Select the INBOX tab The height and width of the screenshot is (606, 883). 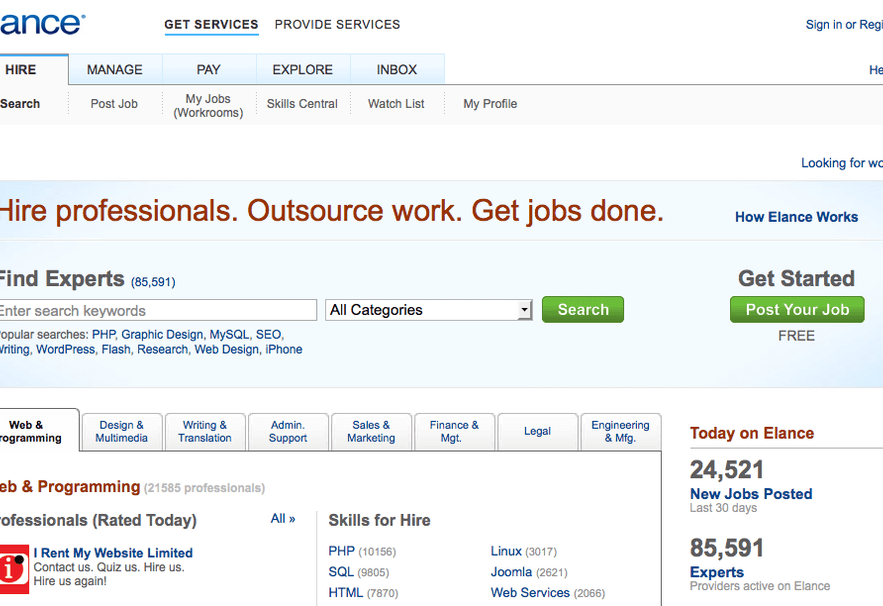coord(397,69)
